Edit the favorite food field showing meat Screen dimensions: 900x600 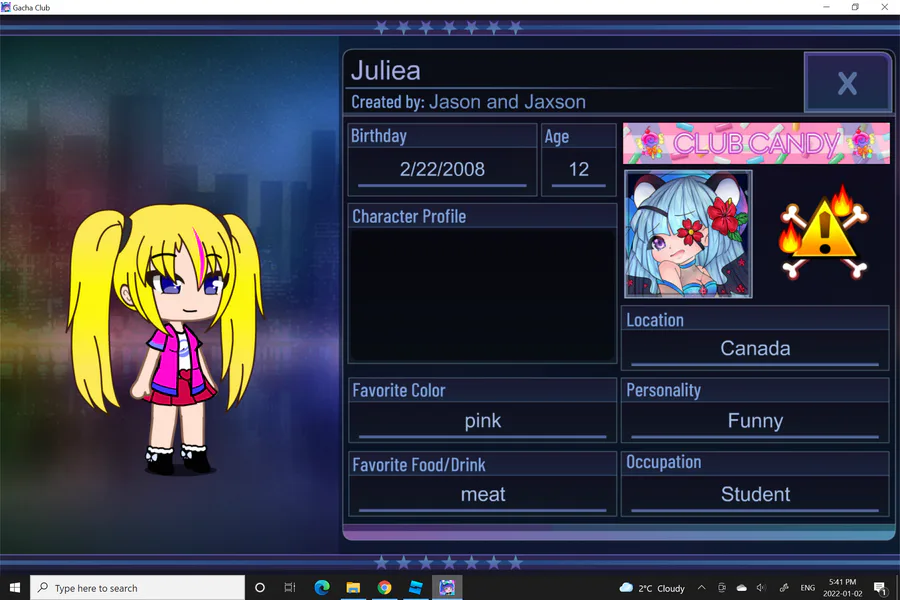pos(483,494)
